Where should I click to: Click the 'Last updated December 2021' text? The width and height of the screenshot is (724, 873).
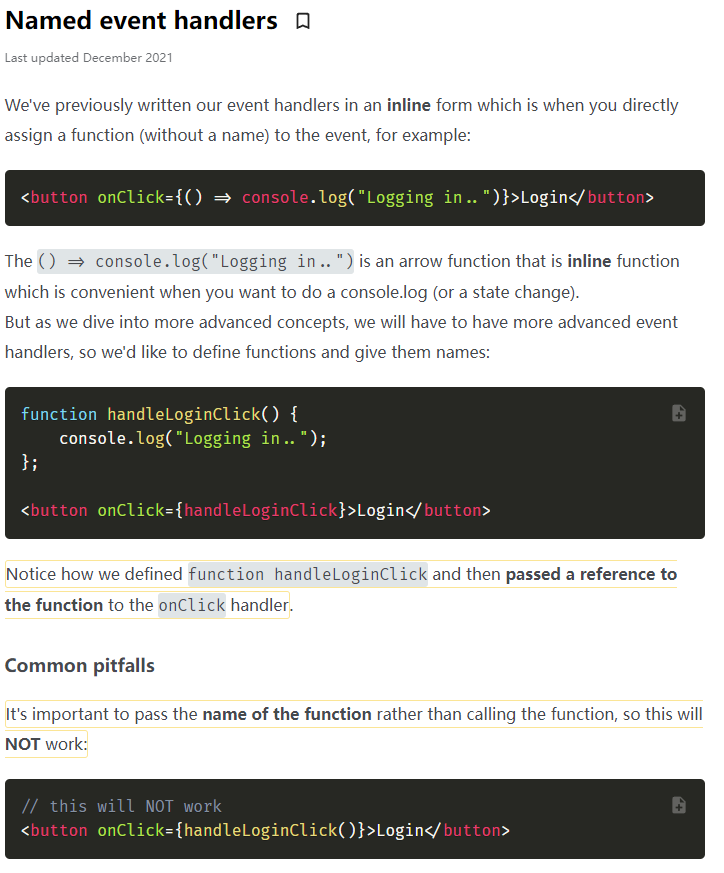coord(88,58)
